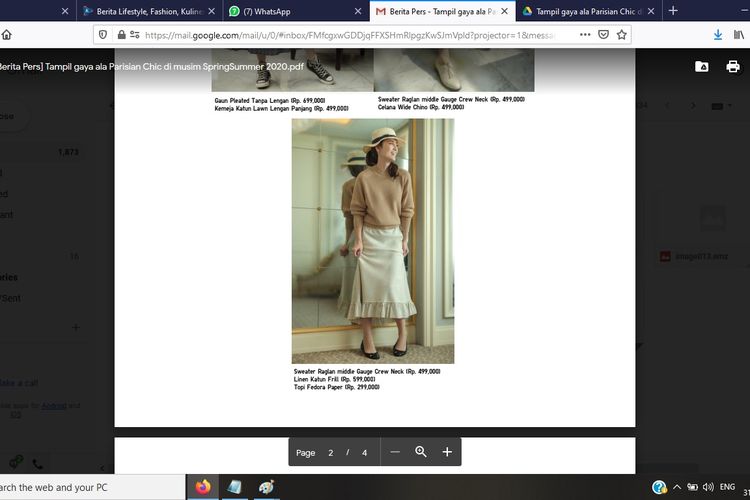
Task: Click the volume icon in system tray
Action: (x=706, y=487)
